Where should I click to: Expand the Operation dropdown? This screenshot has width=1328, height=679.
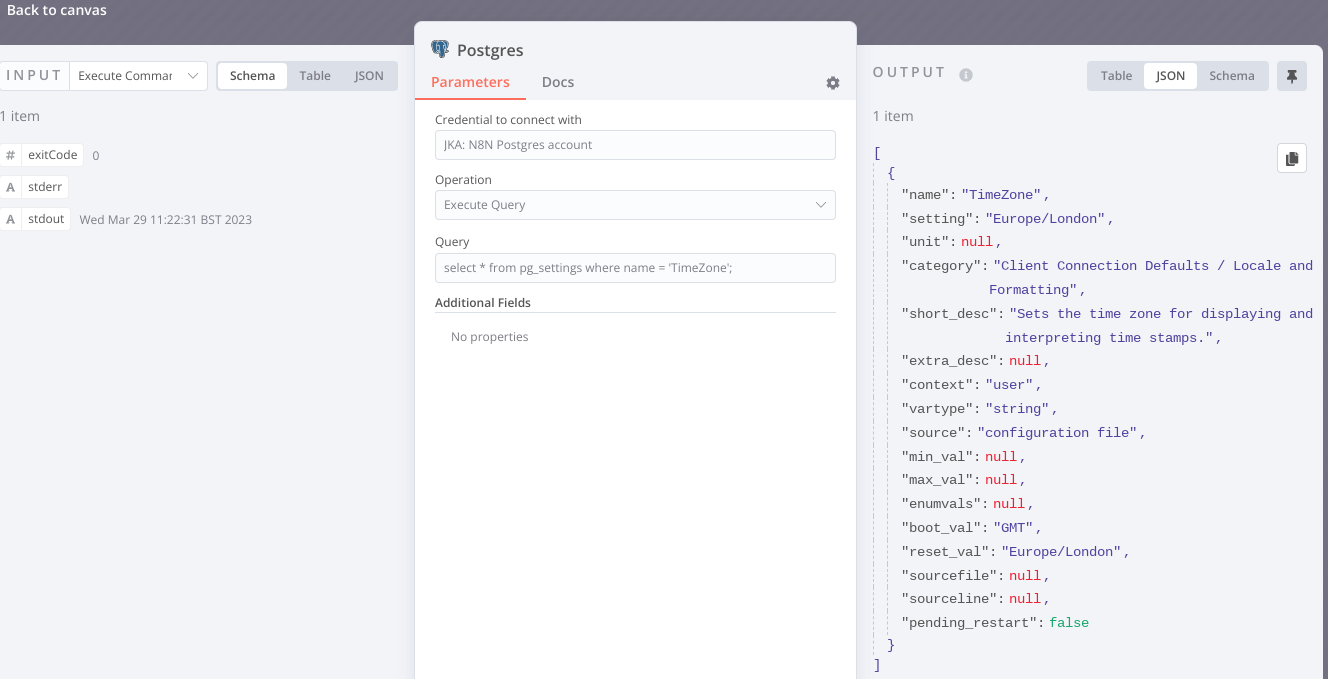click(x=635, y=205)
